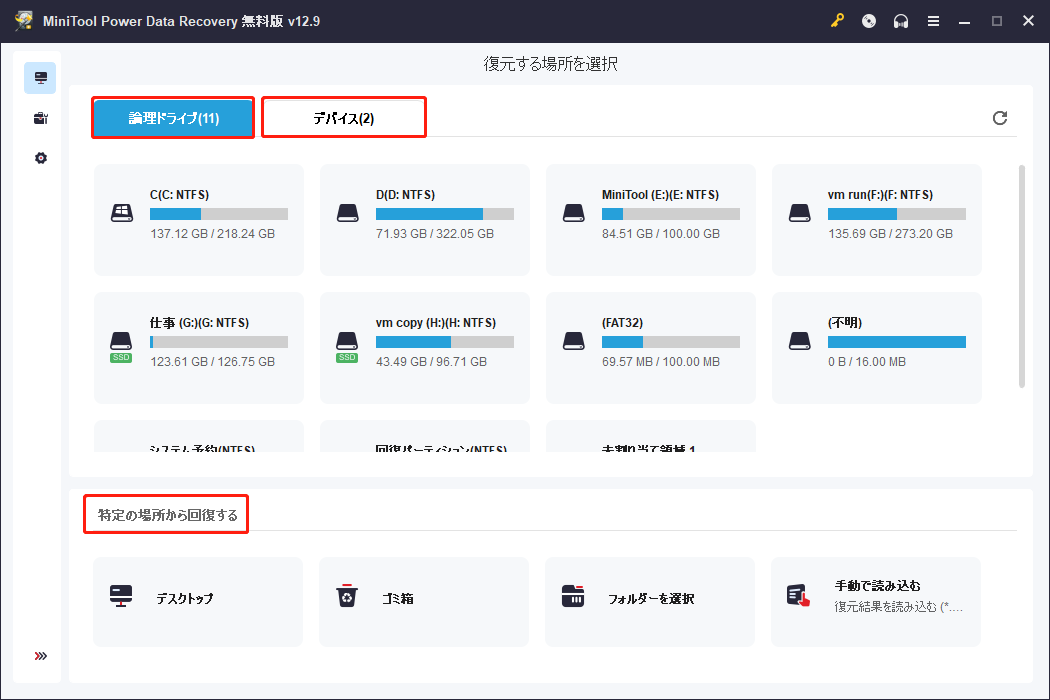Viewport: 1050px width, 700px height.
Task: Refresh the drive list
Action: (x=1000, y=118)
